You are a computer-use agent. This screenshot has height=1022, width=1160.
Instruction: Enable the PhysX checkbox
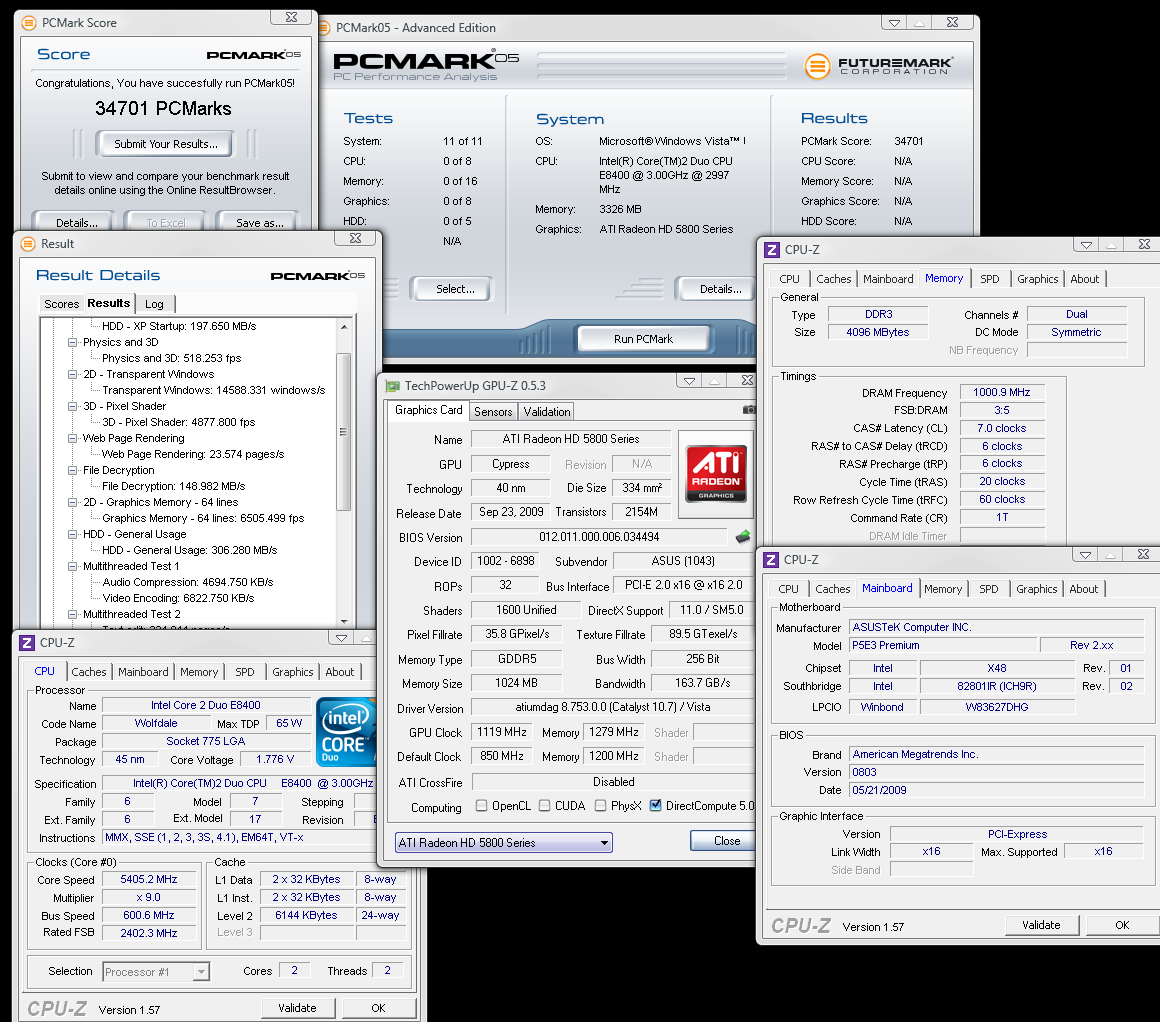601,805
